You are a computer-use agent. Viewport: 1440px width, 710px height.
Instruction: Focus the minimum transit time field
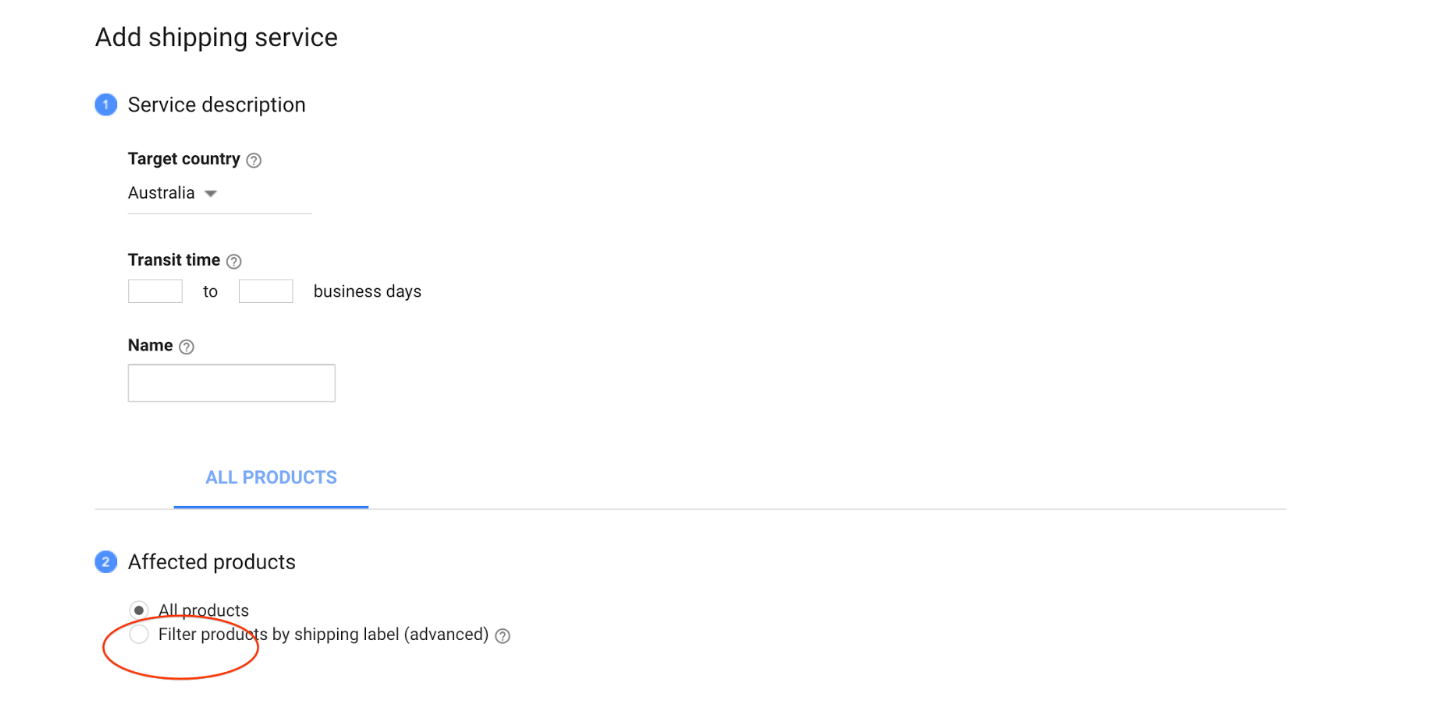(155, 291)
